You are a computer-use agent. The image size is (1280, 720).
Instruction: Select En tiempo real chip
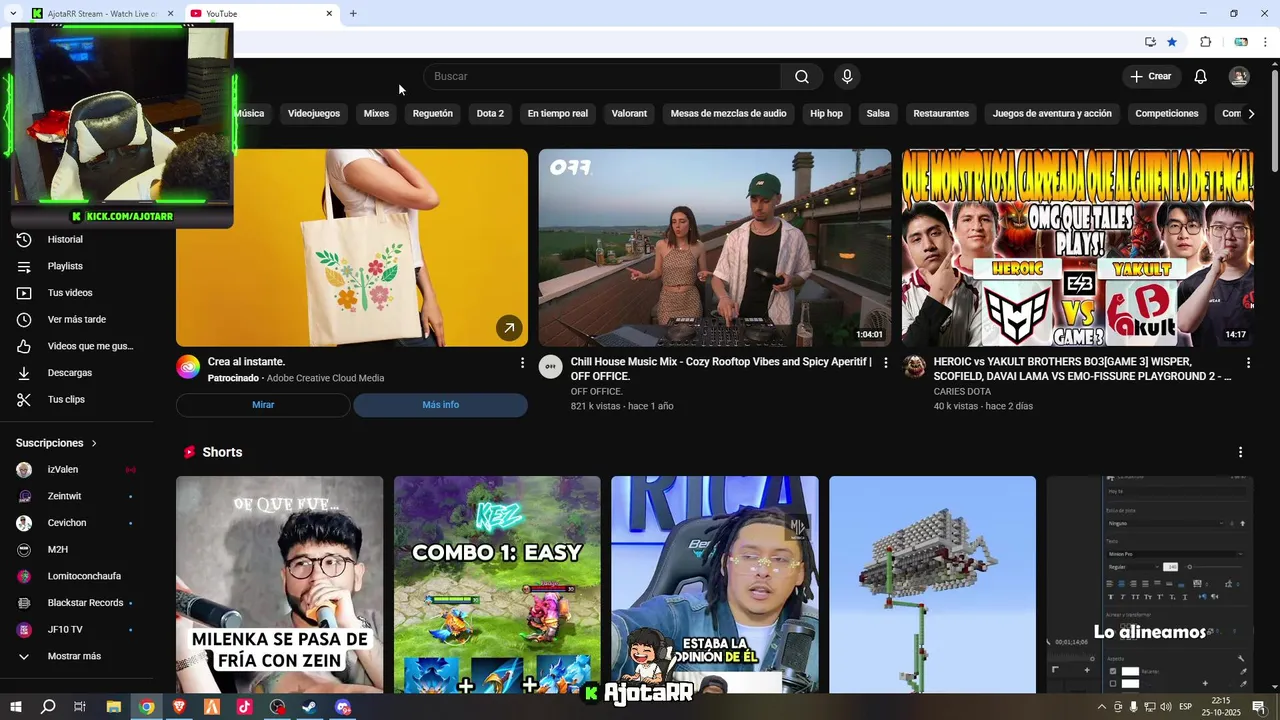pos(558,114)
